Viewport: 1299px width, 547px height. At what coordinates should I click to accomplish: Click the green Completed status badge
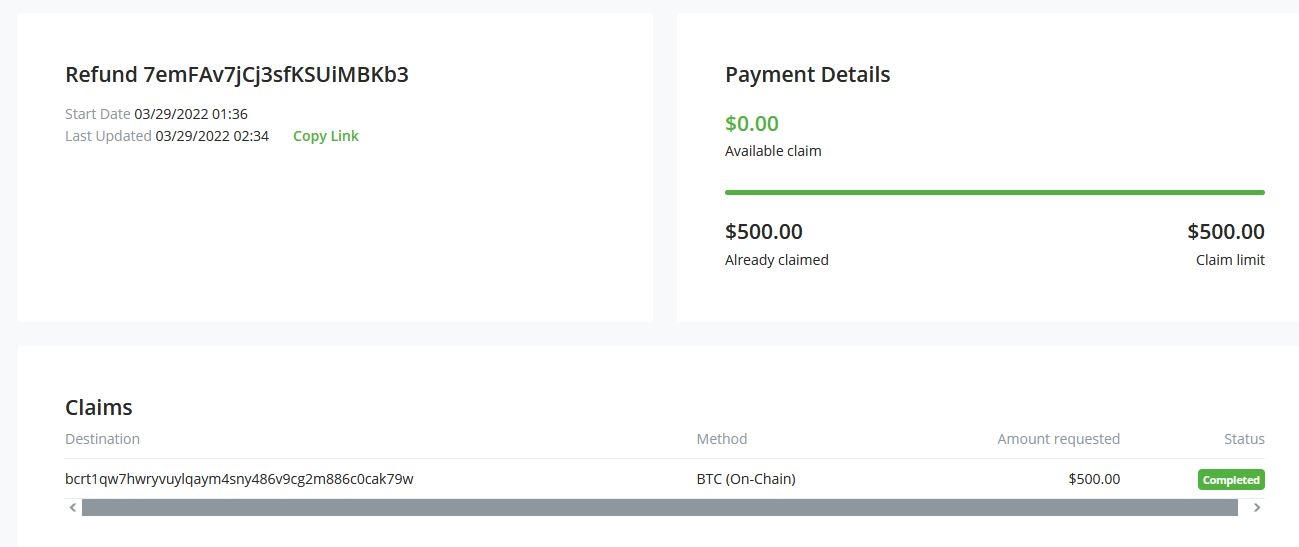1231,480
